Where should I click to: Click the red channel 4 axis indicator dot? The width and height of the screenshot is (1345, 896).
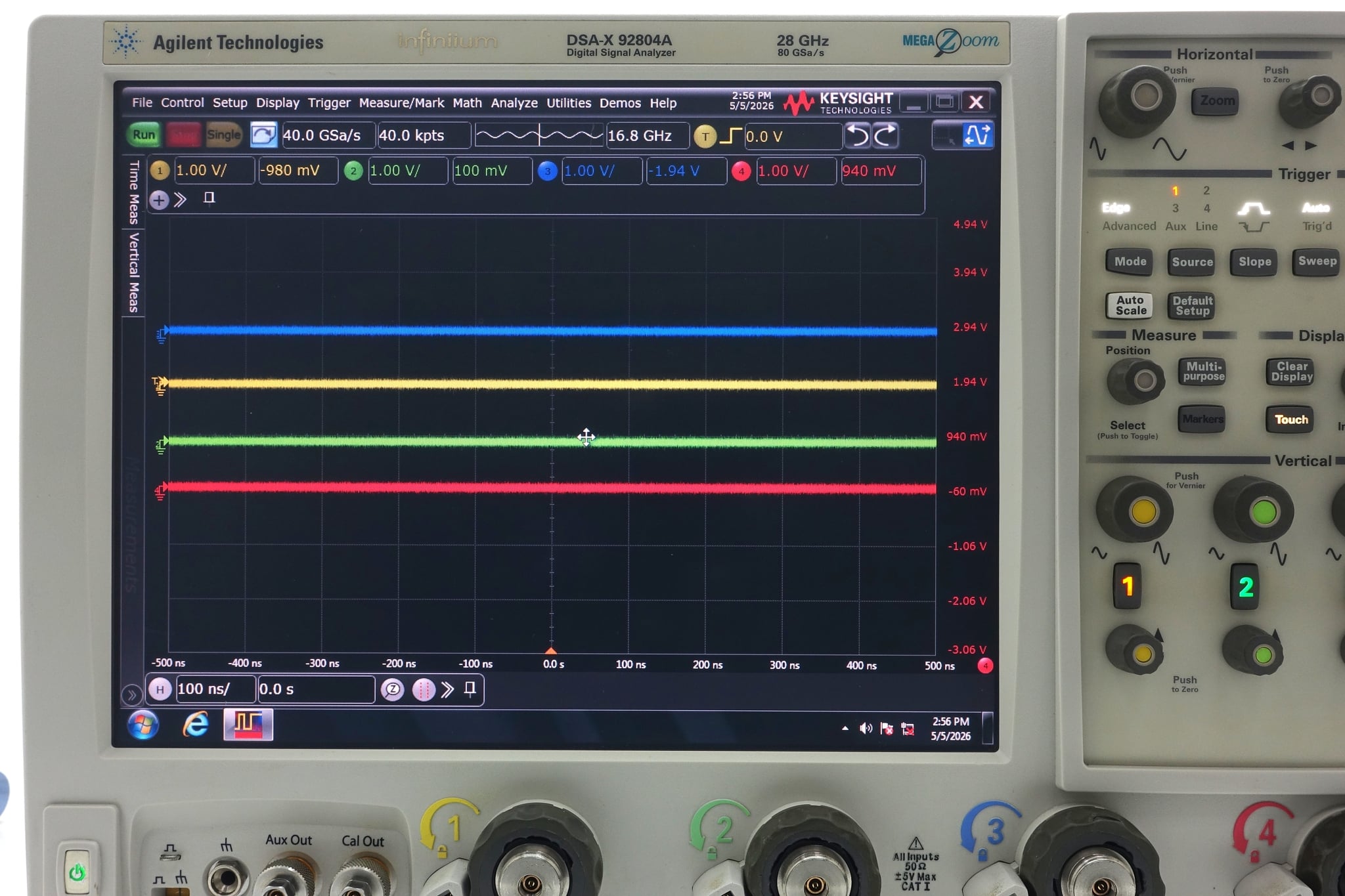tap(985, 666)
